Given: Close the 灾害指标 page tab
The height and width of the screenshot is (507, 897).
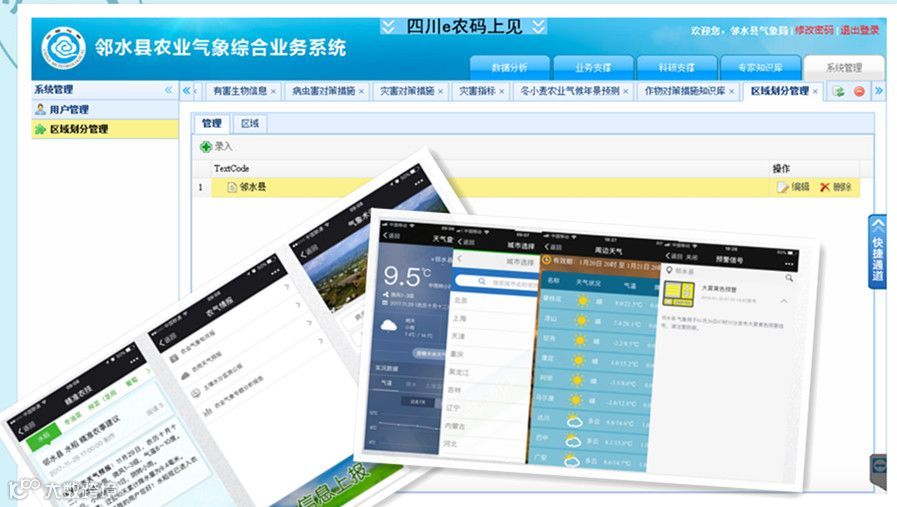Looking at the screenshot, I should tap(502, 92).
